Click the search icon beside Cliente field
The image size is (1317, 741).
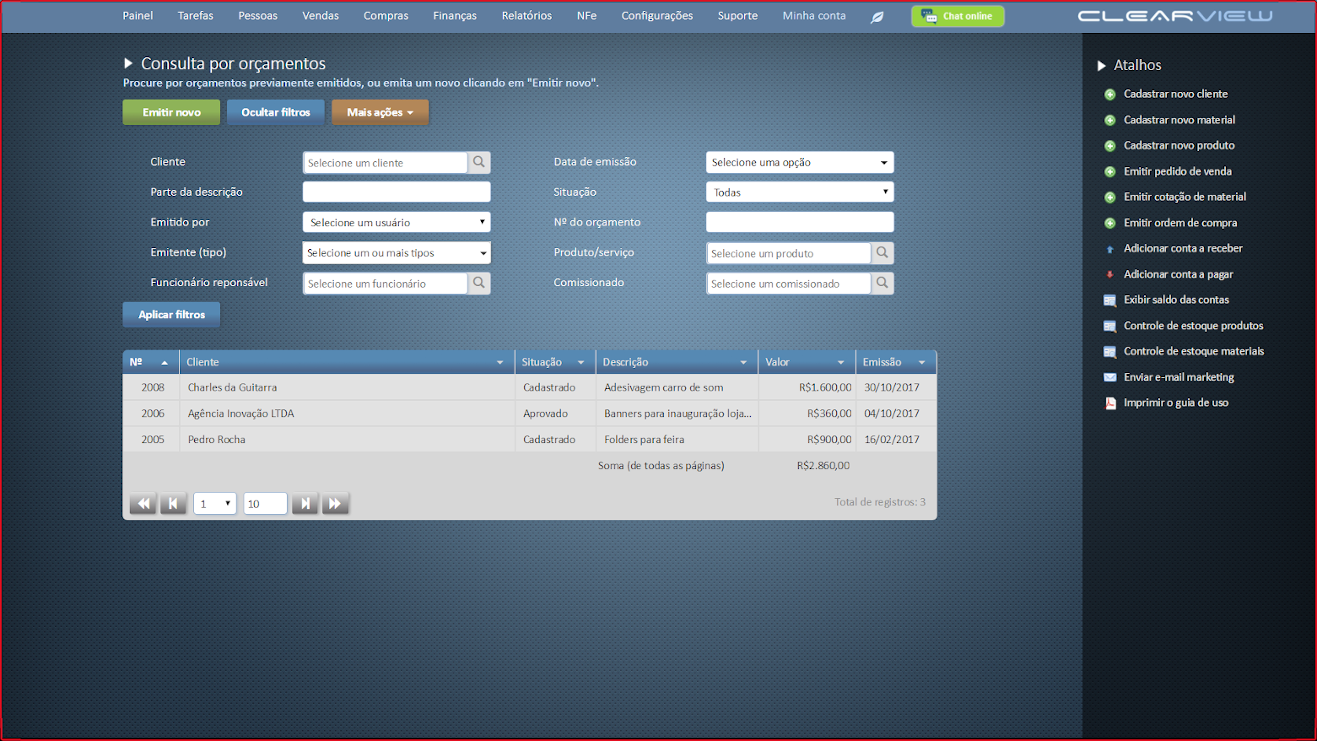(x=480, y=163)
